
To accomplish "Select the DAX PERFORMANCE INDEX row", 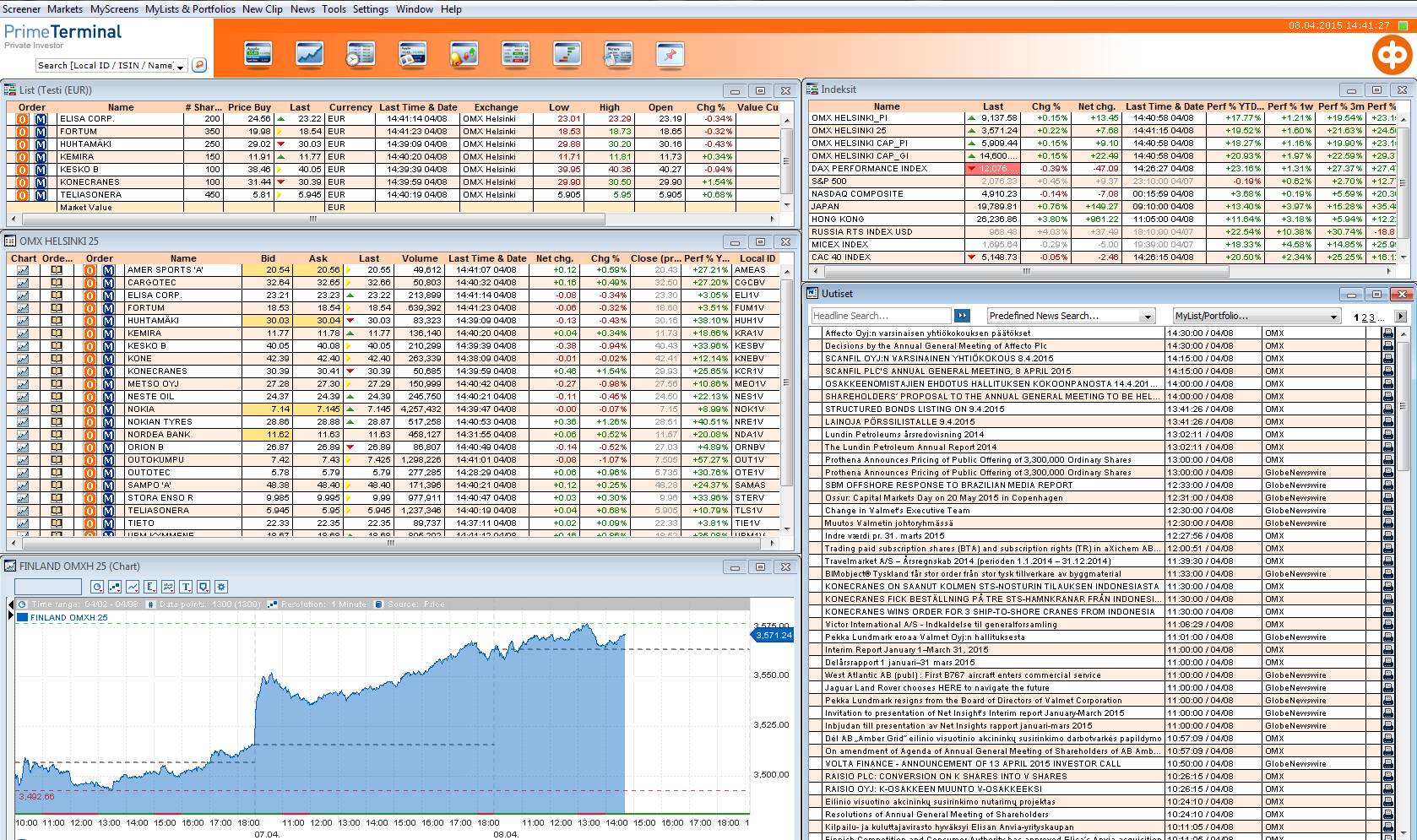I will pyautogui.click(x=1102, y=169).
